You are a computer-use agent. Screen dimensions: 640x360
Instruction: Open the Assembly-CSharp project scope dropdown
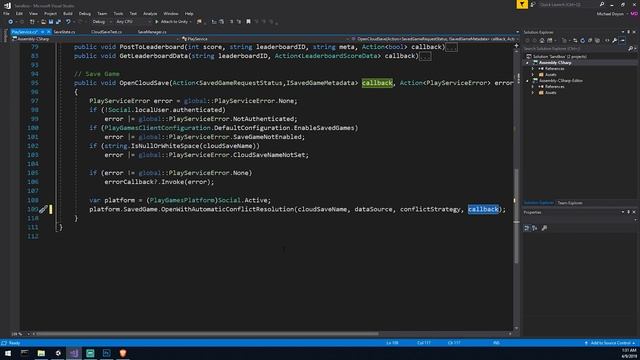point(96,39)
